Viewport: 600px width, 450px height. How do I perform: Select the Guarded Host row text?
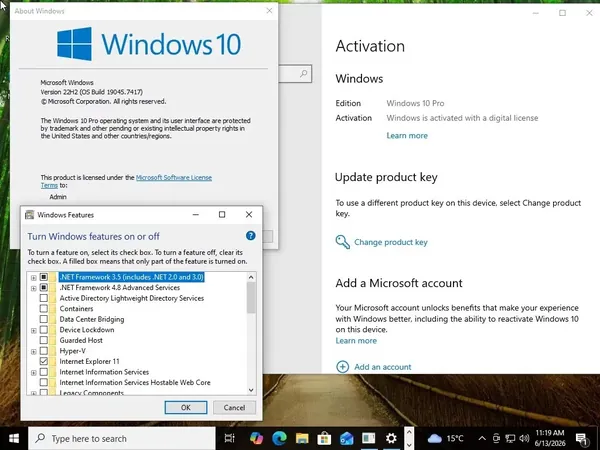click(81, 340)
